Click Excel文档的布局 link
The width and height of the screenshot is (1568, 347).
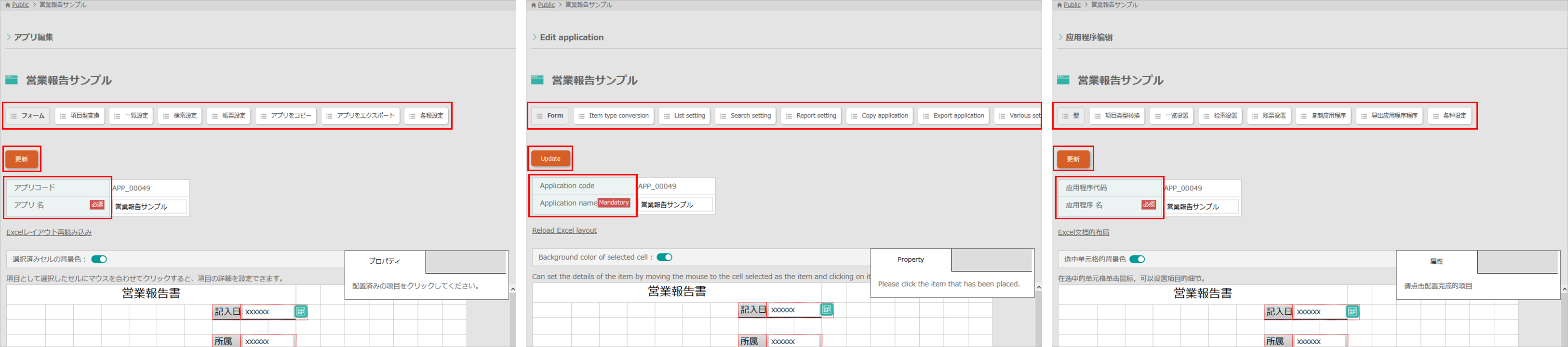[1084, 233]
